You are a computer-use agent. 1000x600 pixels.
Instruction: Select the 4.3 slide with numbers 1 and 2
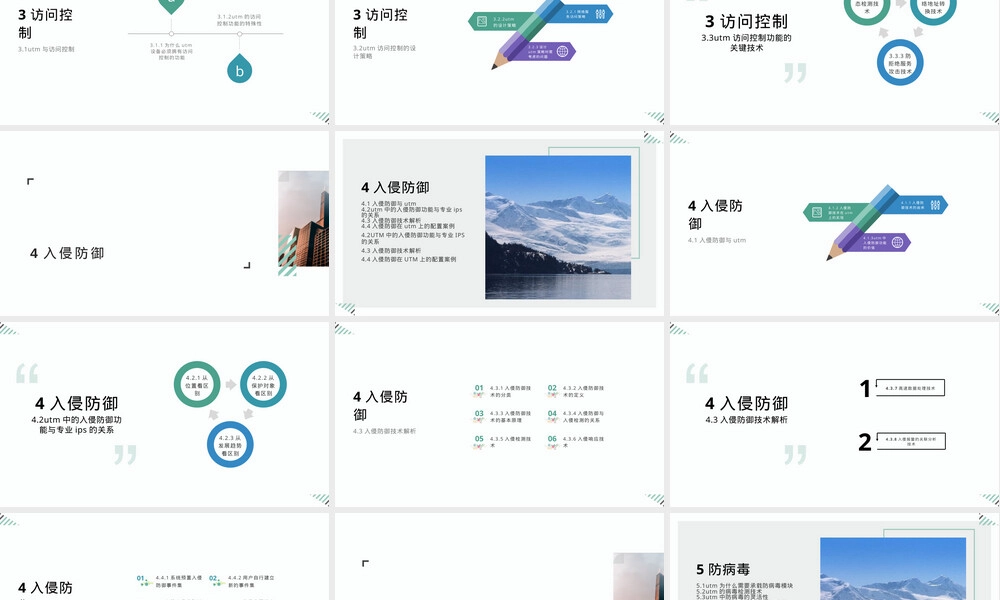pos(835,414)
